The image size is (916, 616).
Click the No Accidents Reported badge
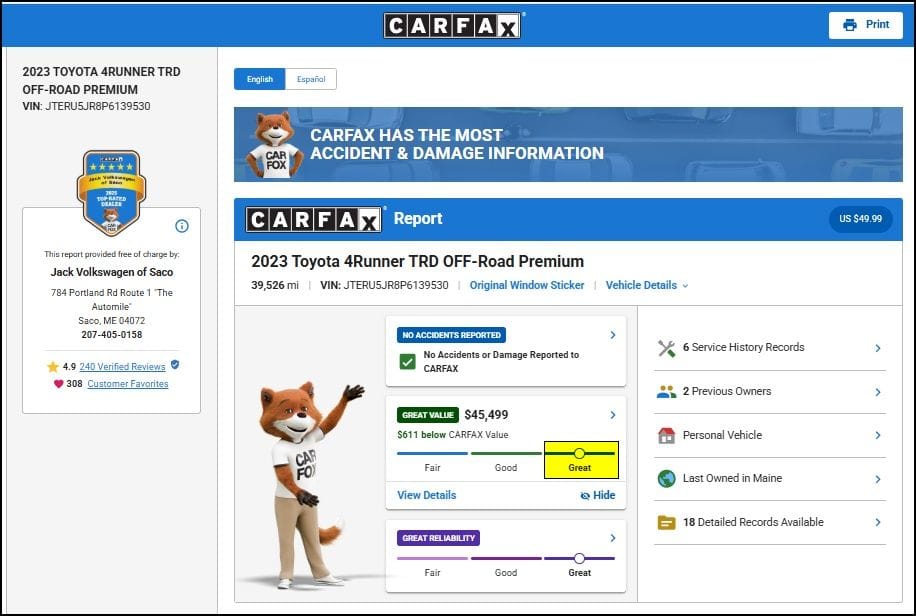452,335
